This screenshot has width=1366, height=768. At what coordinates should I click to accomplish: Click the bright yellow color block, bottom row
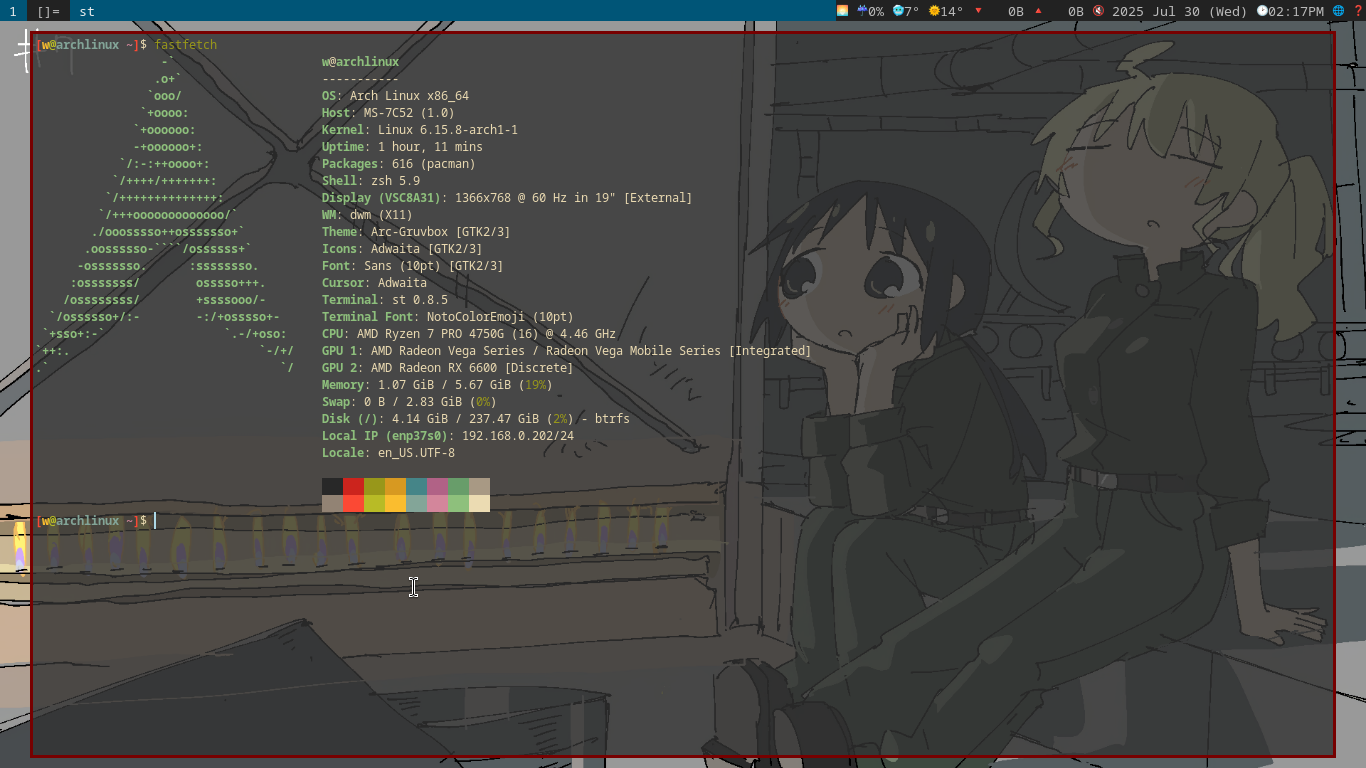395,503
